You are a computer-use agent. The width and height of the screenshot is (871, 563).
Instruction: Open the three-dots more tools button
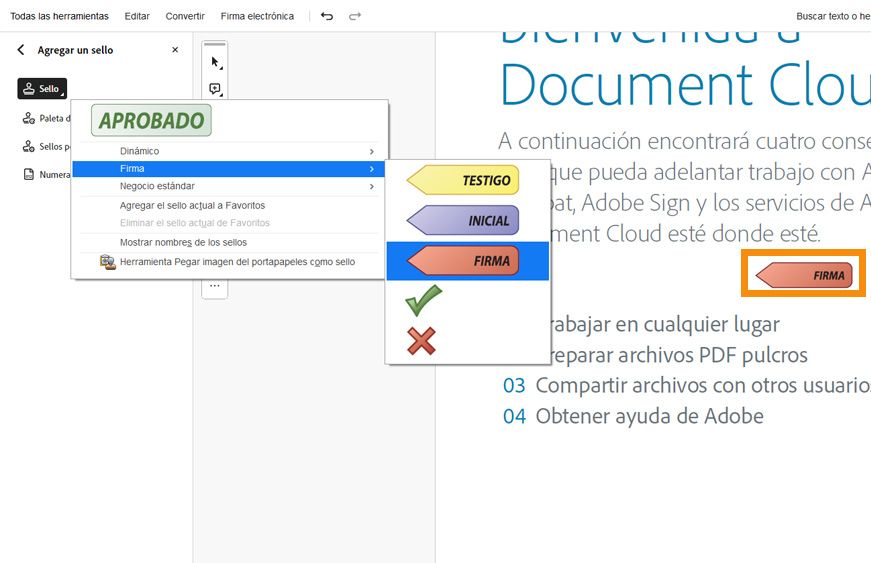[x=215, y=286]
